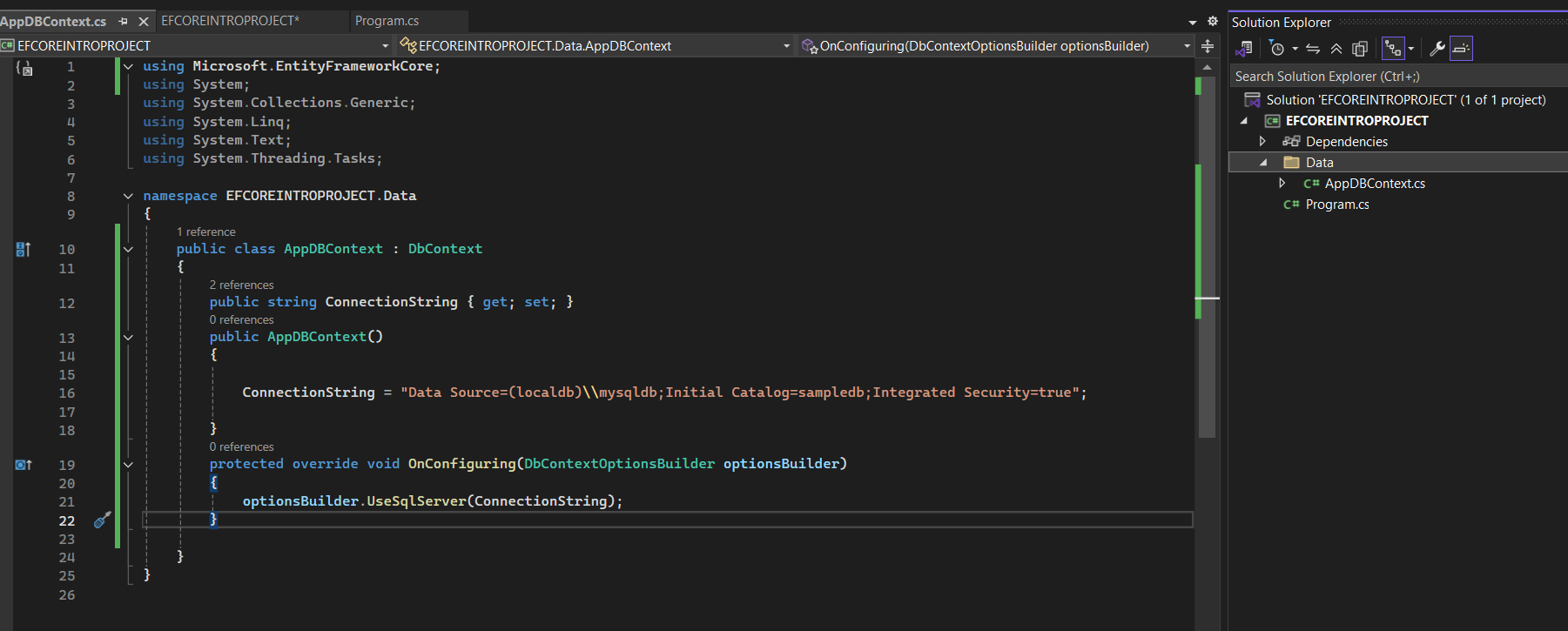Collapse all Solution Explorer nodes
The width and height of the screenshot is (1568, 631).
[x=1336, y=49]
